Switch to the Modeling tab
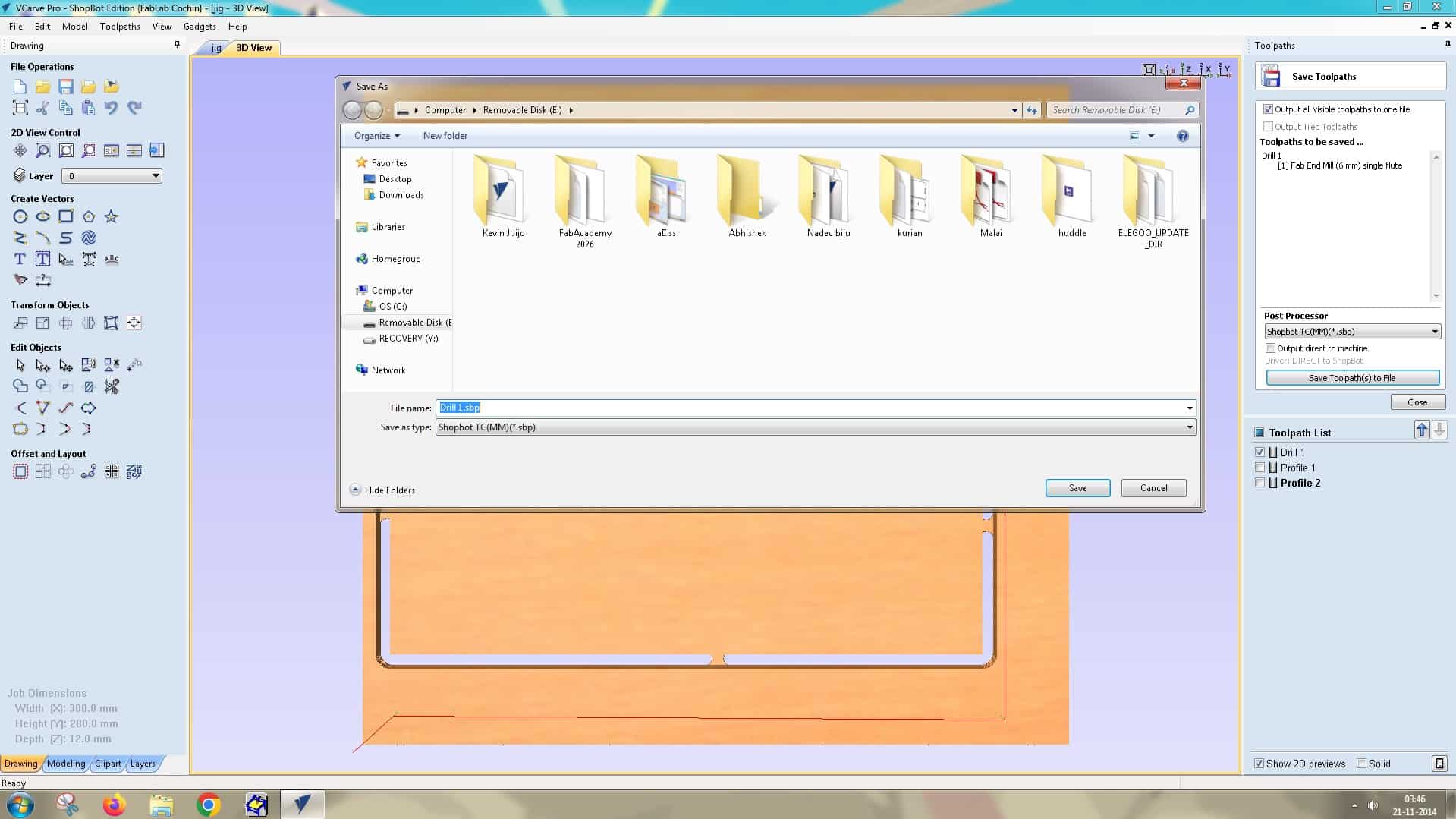The width and height of the screenshot is (1456, 819). click(66, 764)
